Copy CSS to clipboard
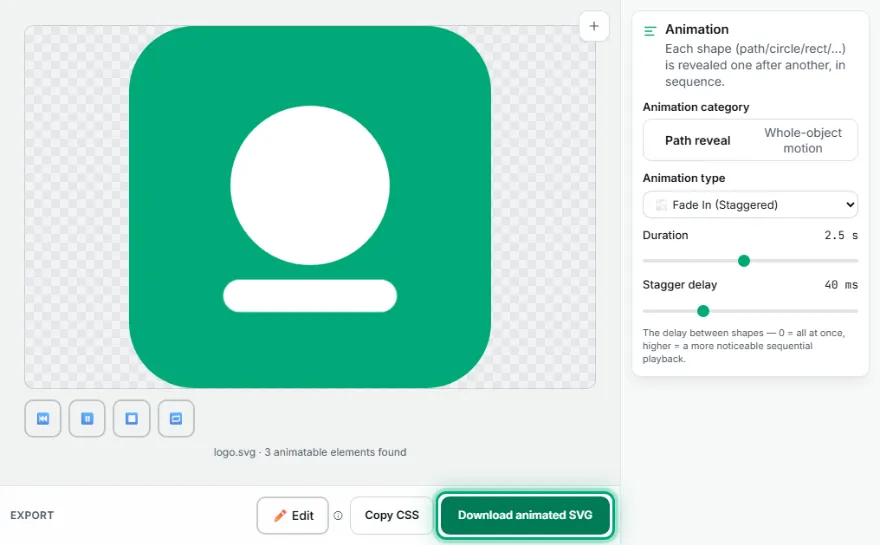The width and height of the screenshot is (880, 545). (392, 515)
